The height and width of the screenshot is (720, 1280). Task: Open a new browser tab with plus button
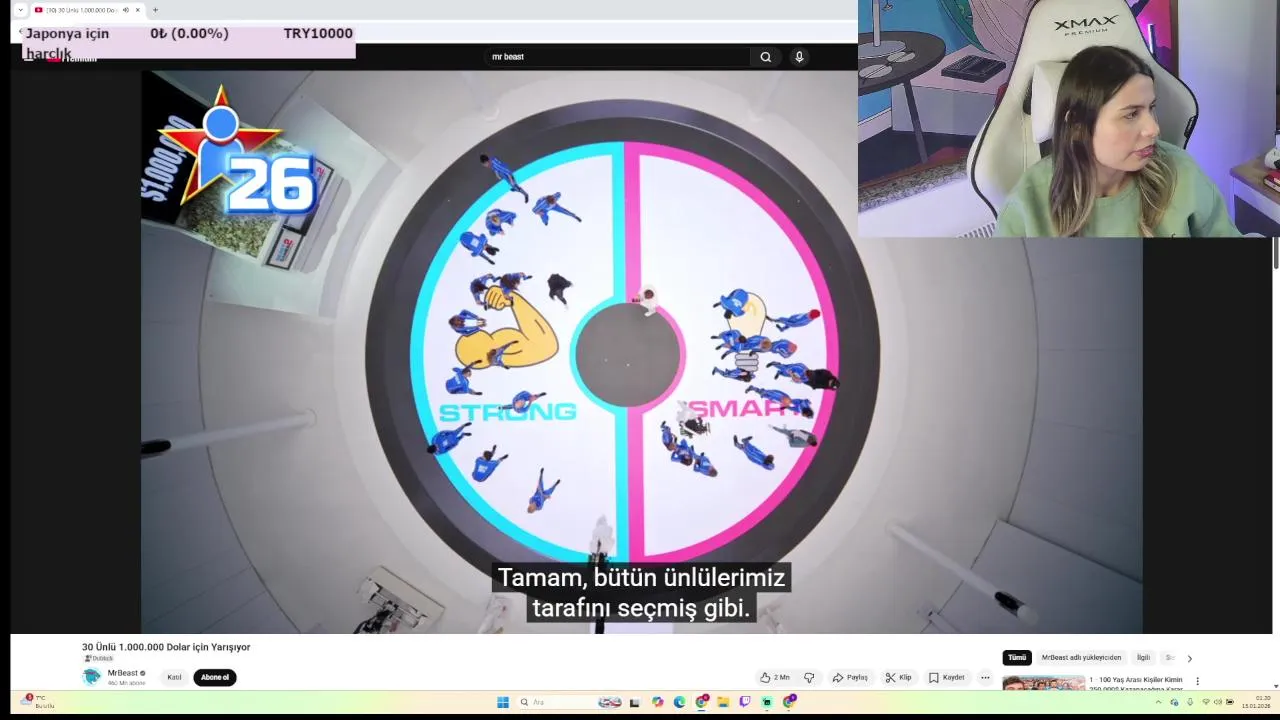tap(155, 10)
